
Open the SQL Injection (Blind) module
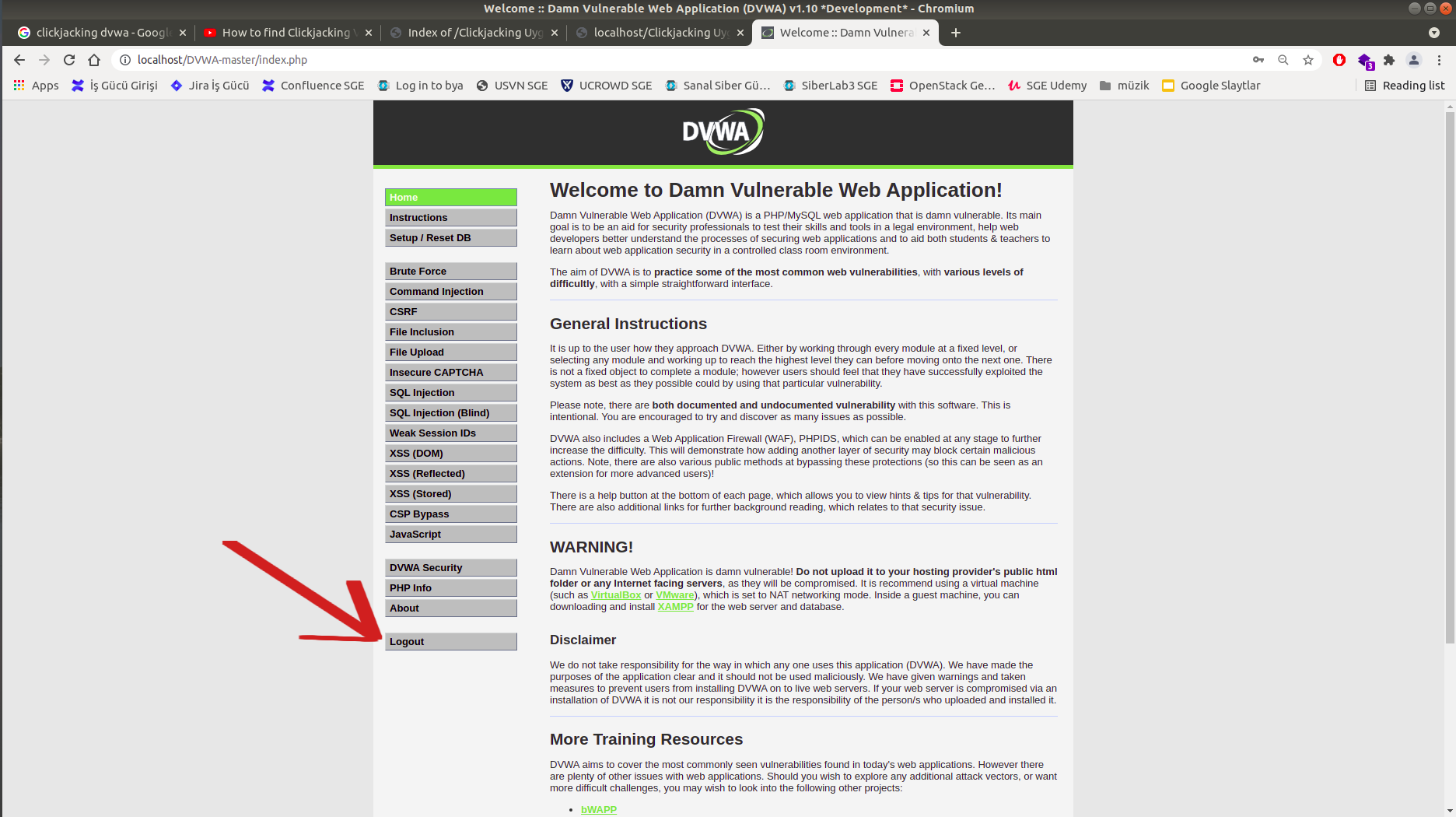click(451, 413)
